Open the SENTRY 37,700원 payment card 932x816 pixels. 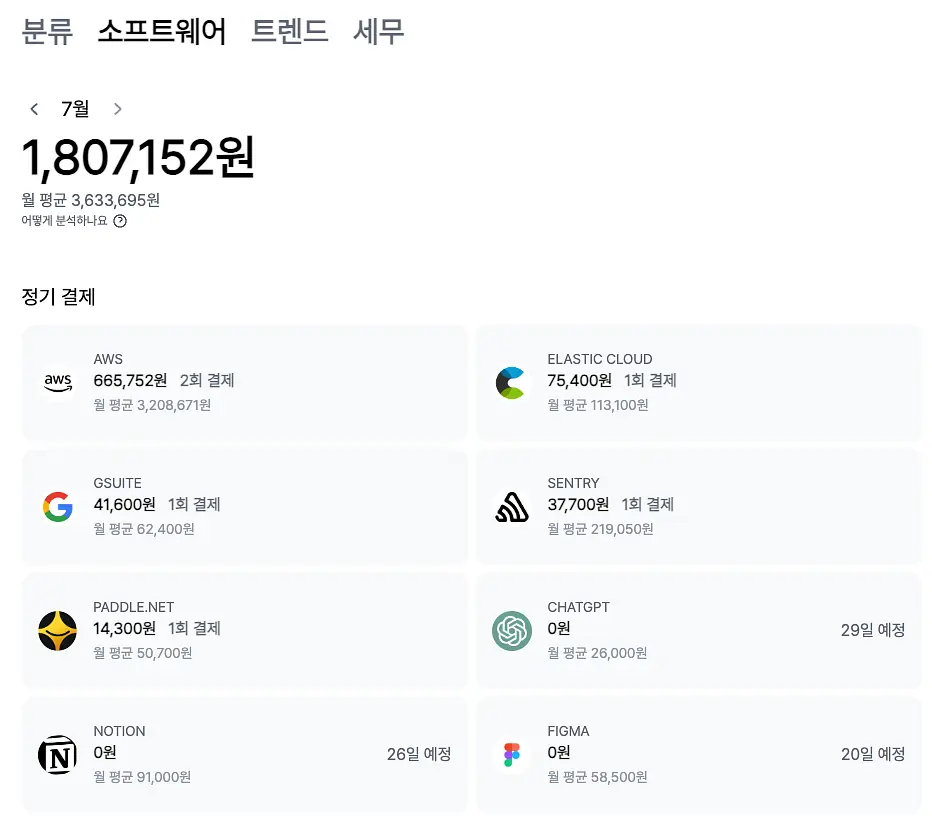coord(698,507)
